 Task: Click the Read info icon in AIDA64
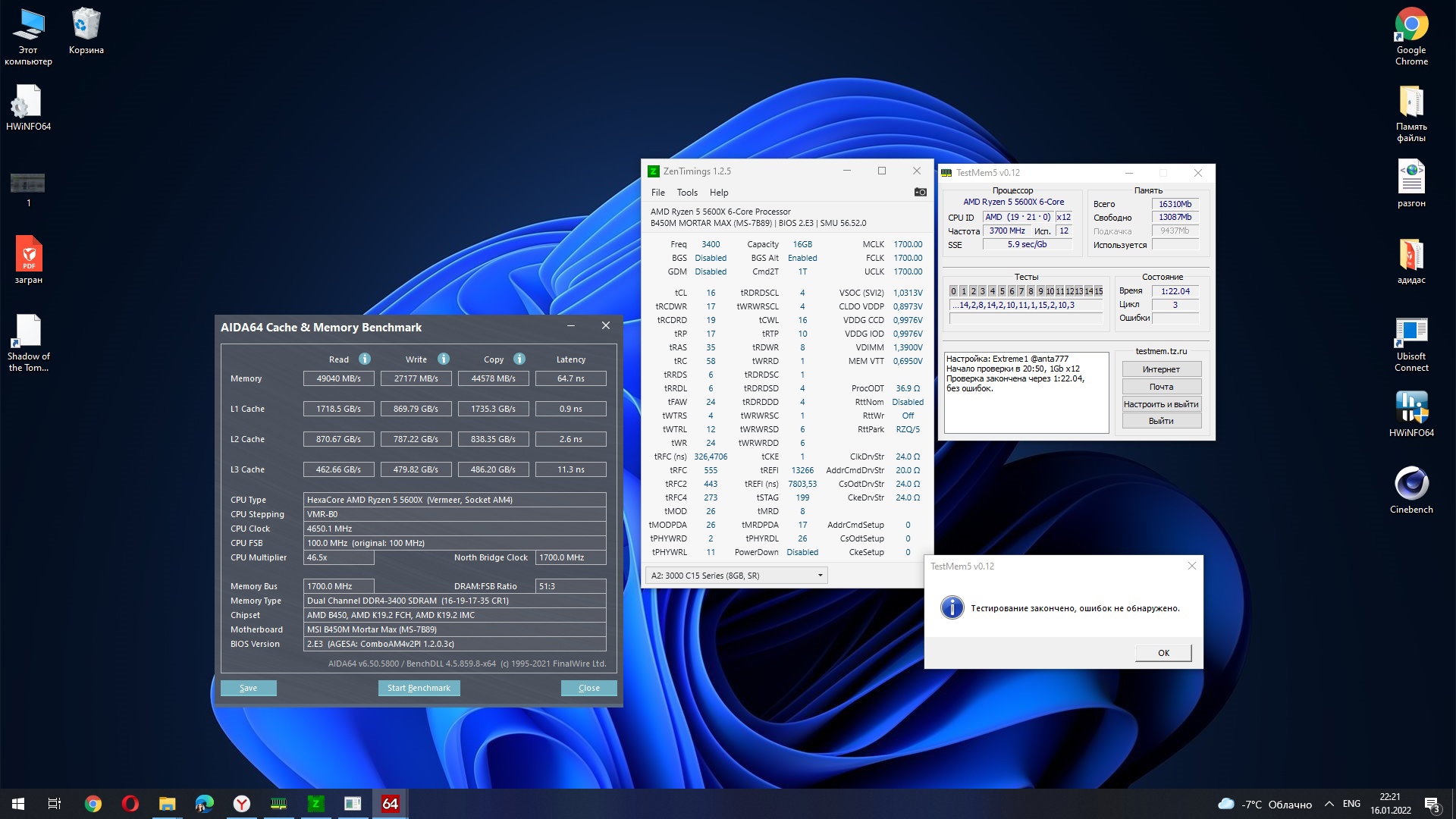click(365, 359)
